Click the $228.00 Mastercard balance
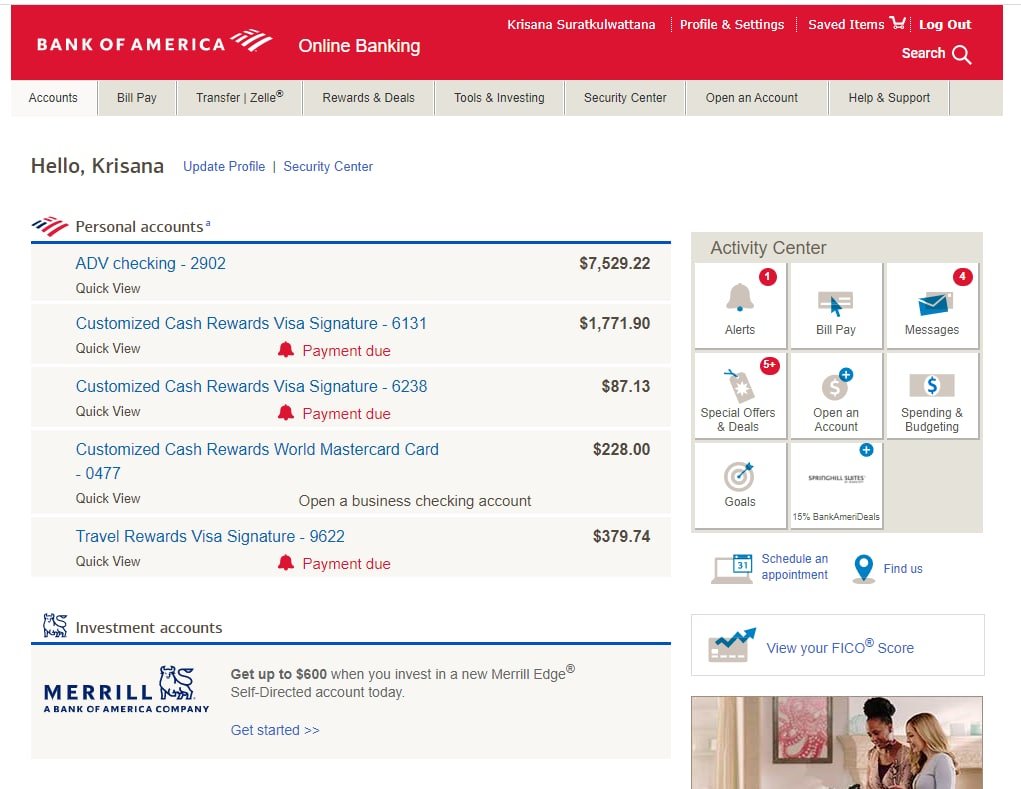The image size is (1021, 789). [621, 449]
